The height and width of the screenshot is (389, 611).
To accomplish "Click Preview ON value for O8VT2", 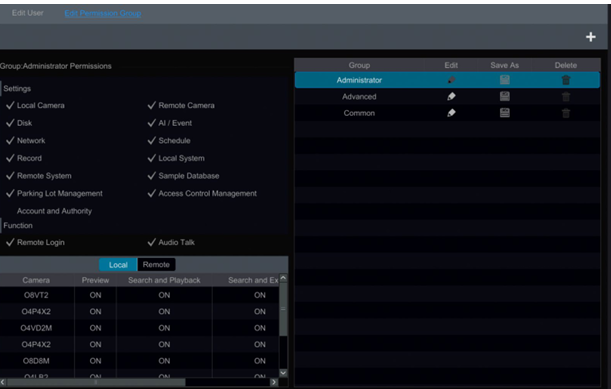I will click(95, 295).
